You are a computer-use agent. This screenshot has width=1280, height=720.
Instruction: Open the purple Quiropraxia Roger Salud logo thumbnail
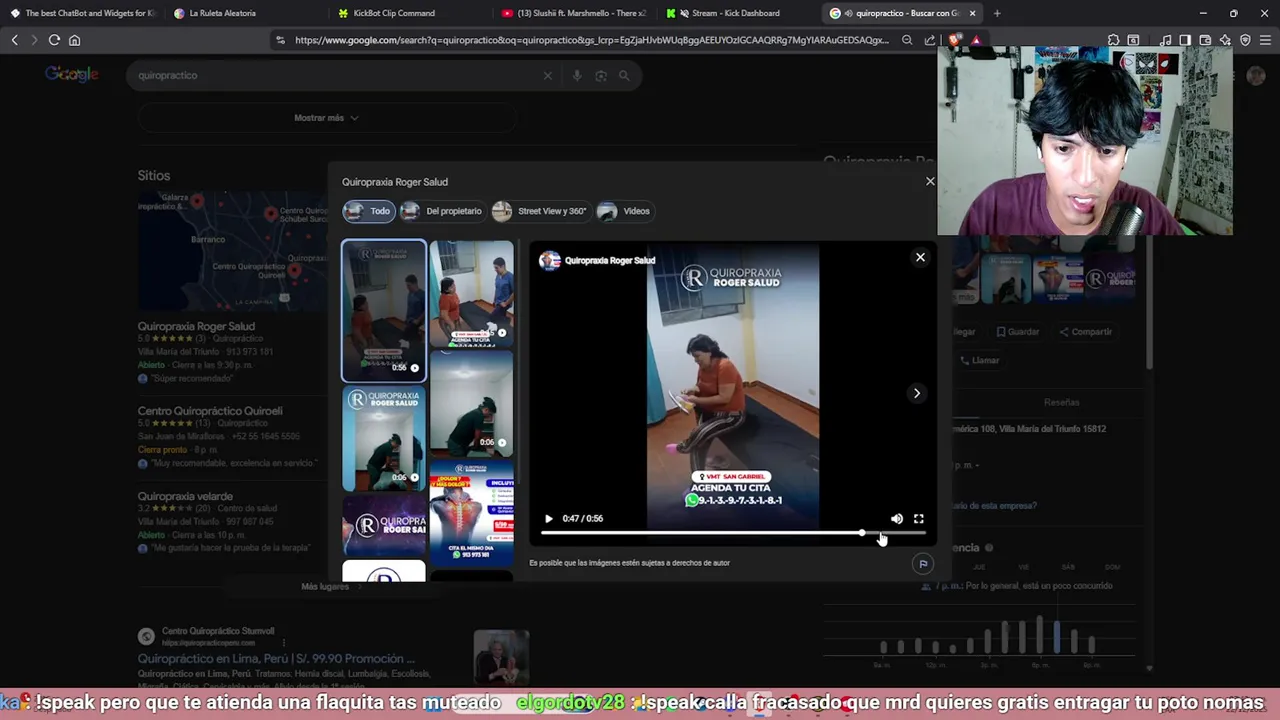pos(384,525)
